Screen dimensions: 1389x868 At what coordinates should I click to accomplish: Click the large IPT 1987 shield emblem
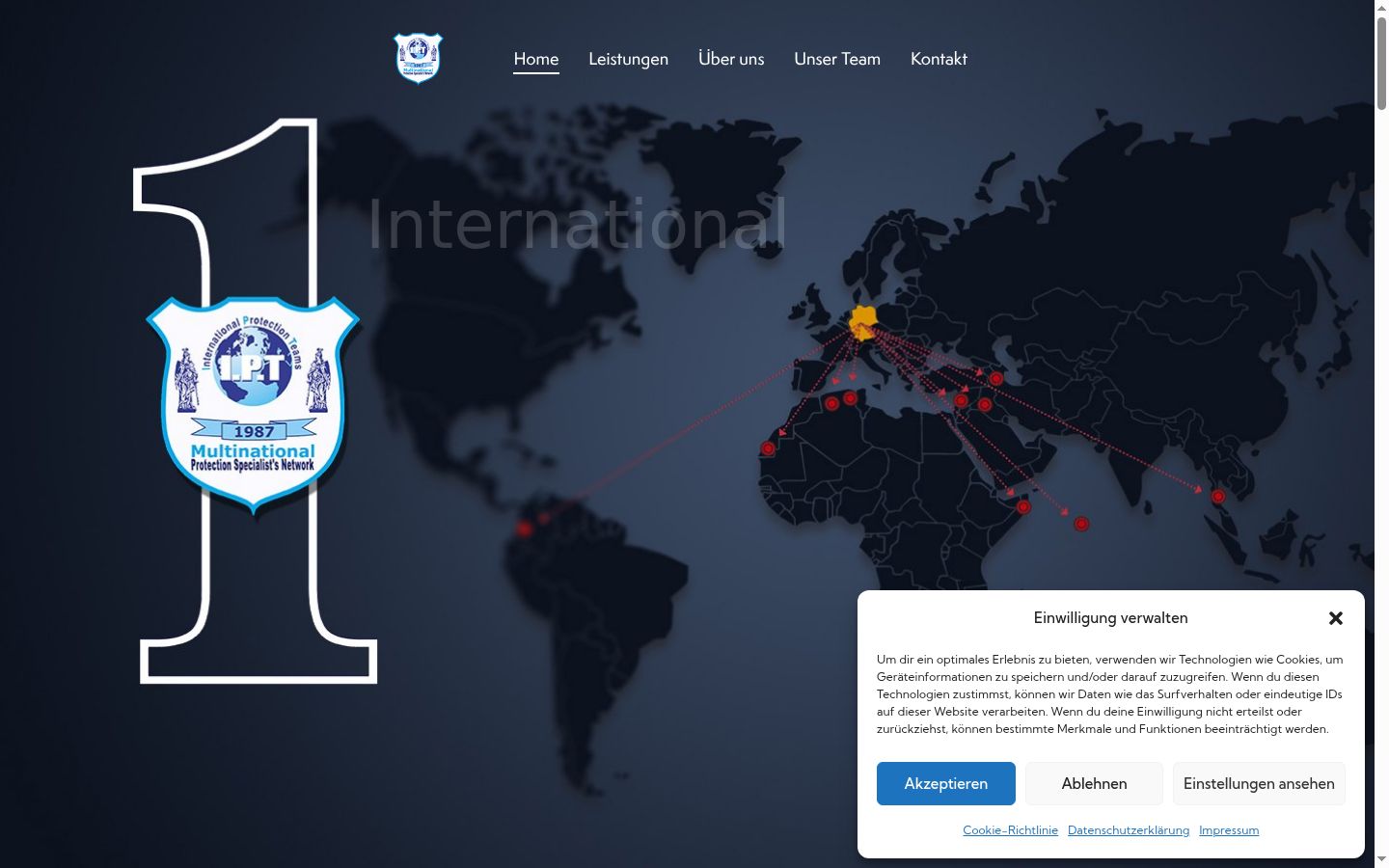click(253, 403)
